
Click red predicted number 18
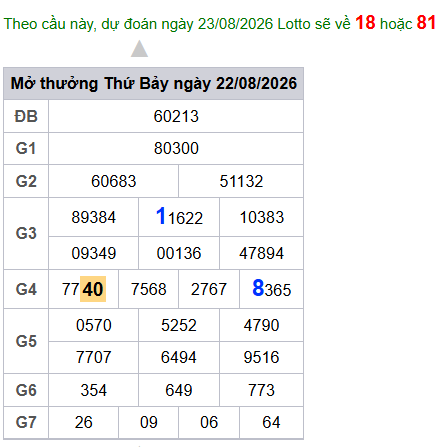point(365,23)
